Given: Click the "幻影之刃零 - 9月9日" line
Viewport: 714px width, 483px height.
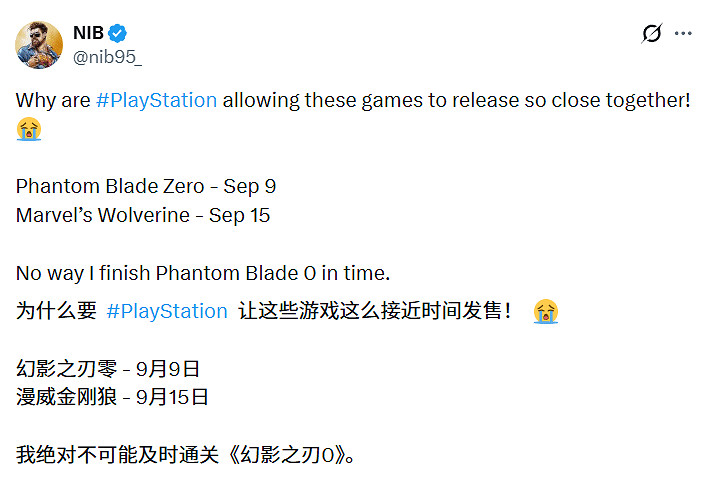Looking at the screenshot, I should pyautogui.click(x=110, y=368).
